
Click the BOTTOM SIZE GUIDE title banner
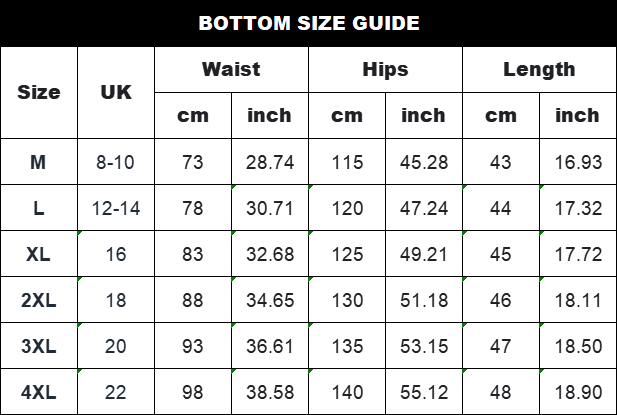(308, 23)
